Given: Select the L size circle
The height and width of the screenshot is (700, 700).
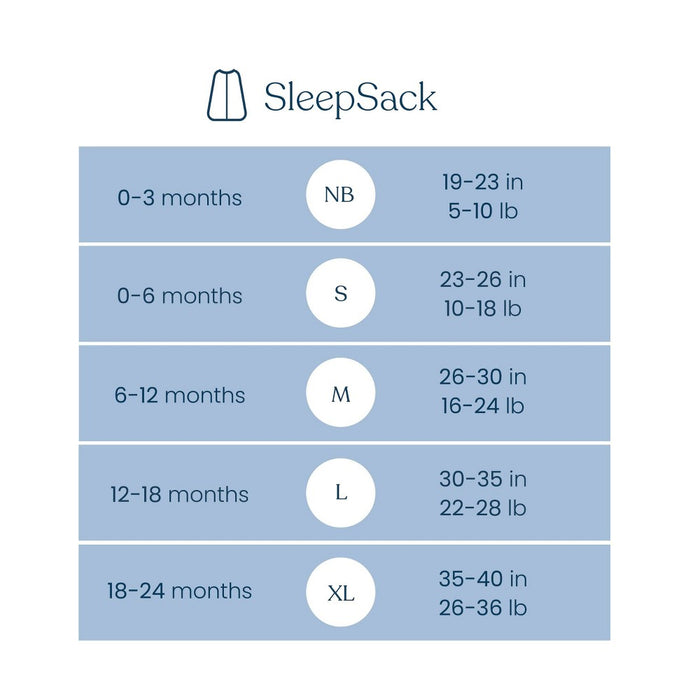Looking at the screenshot, I should click(340, 493).
